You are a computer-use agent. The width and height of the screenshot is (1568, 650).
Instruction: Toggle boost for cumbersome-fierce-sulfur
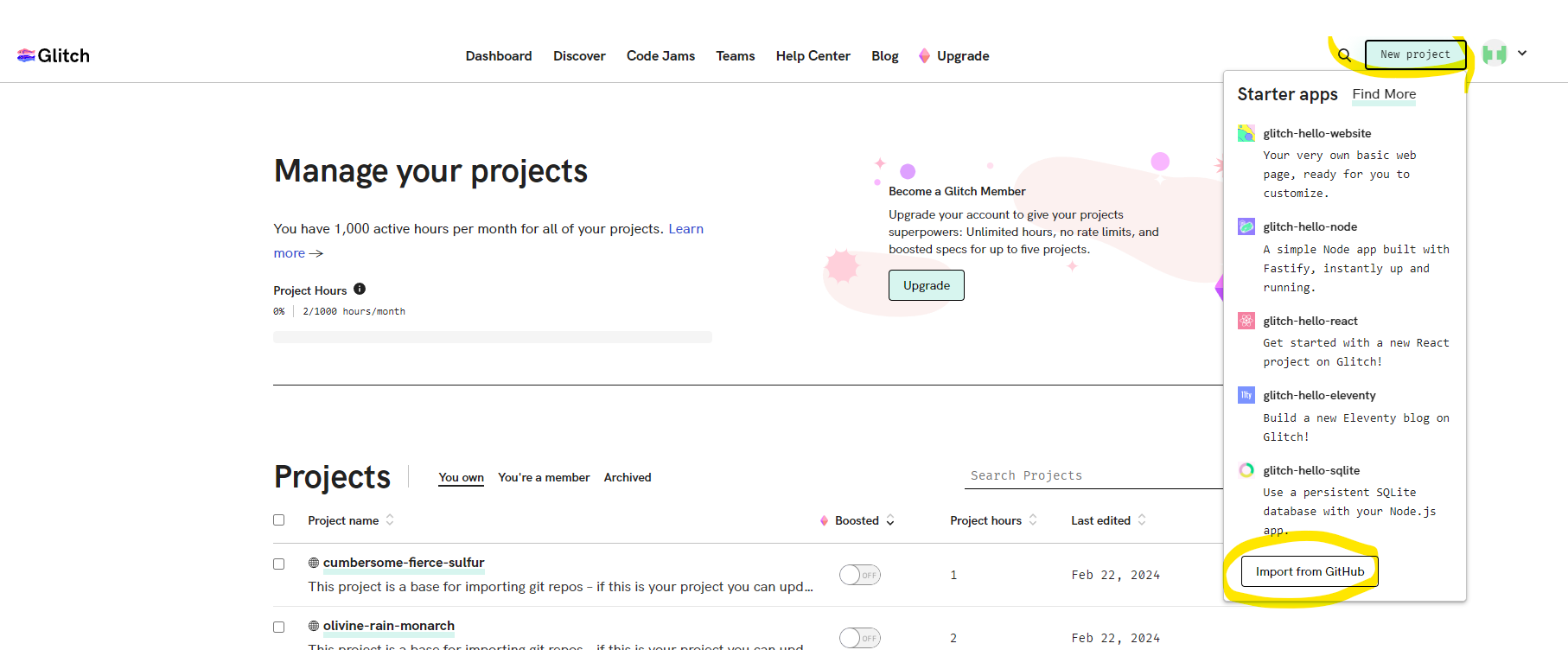click(x=860, y=575)
